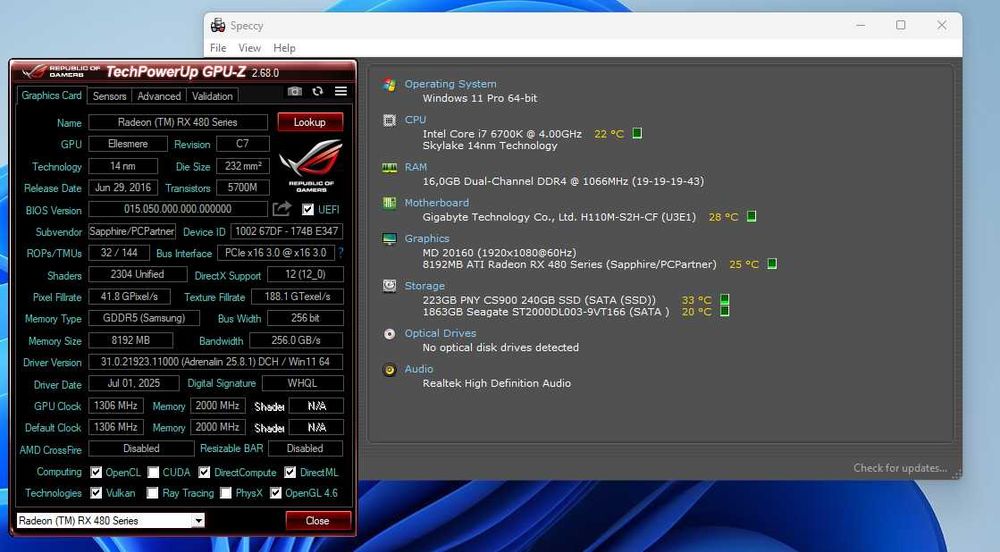This screenshot has width=1000, height=552.
Task: Toggle the Ray Tracing checkbox
Action: 152,493
